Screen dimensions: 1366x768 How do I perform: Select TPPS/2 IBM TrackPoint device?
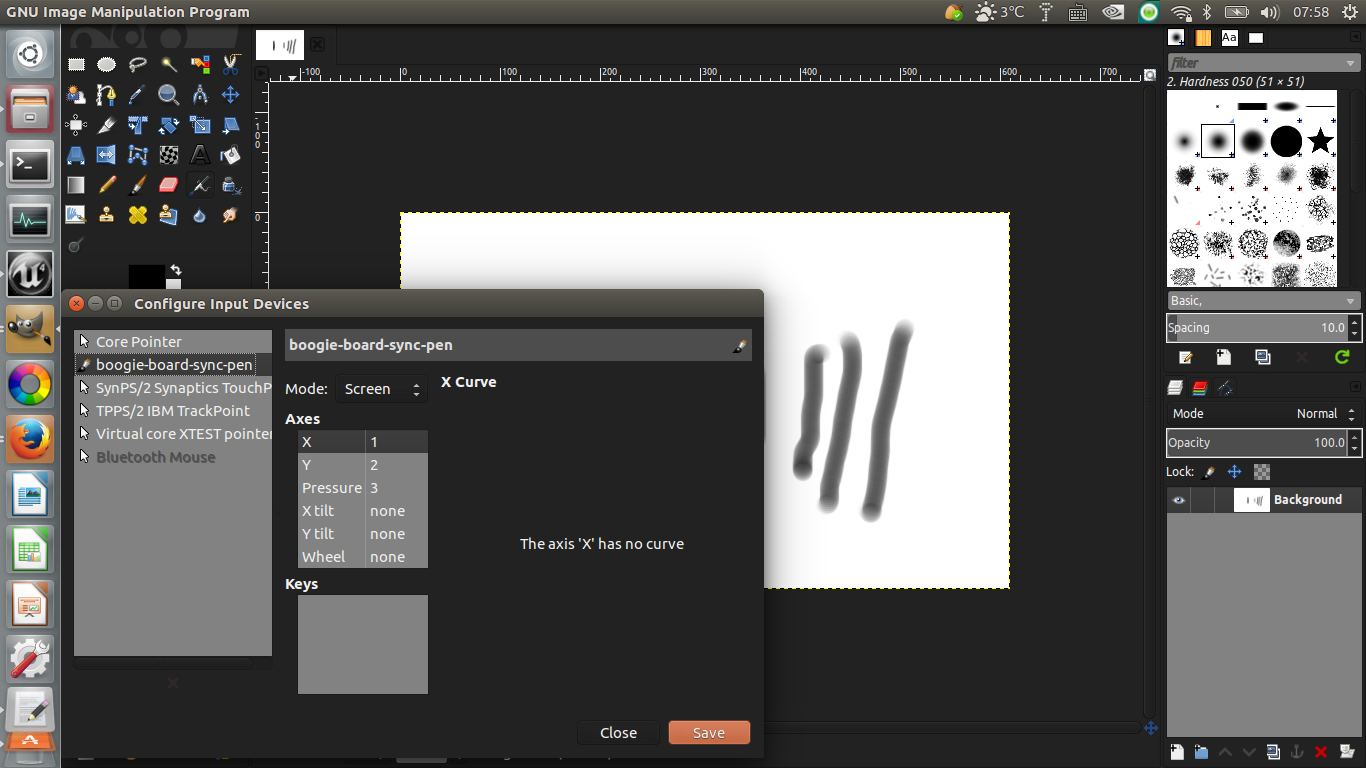coord(173,411)
